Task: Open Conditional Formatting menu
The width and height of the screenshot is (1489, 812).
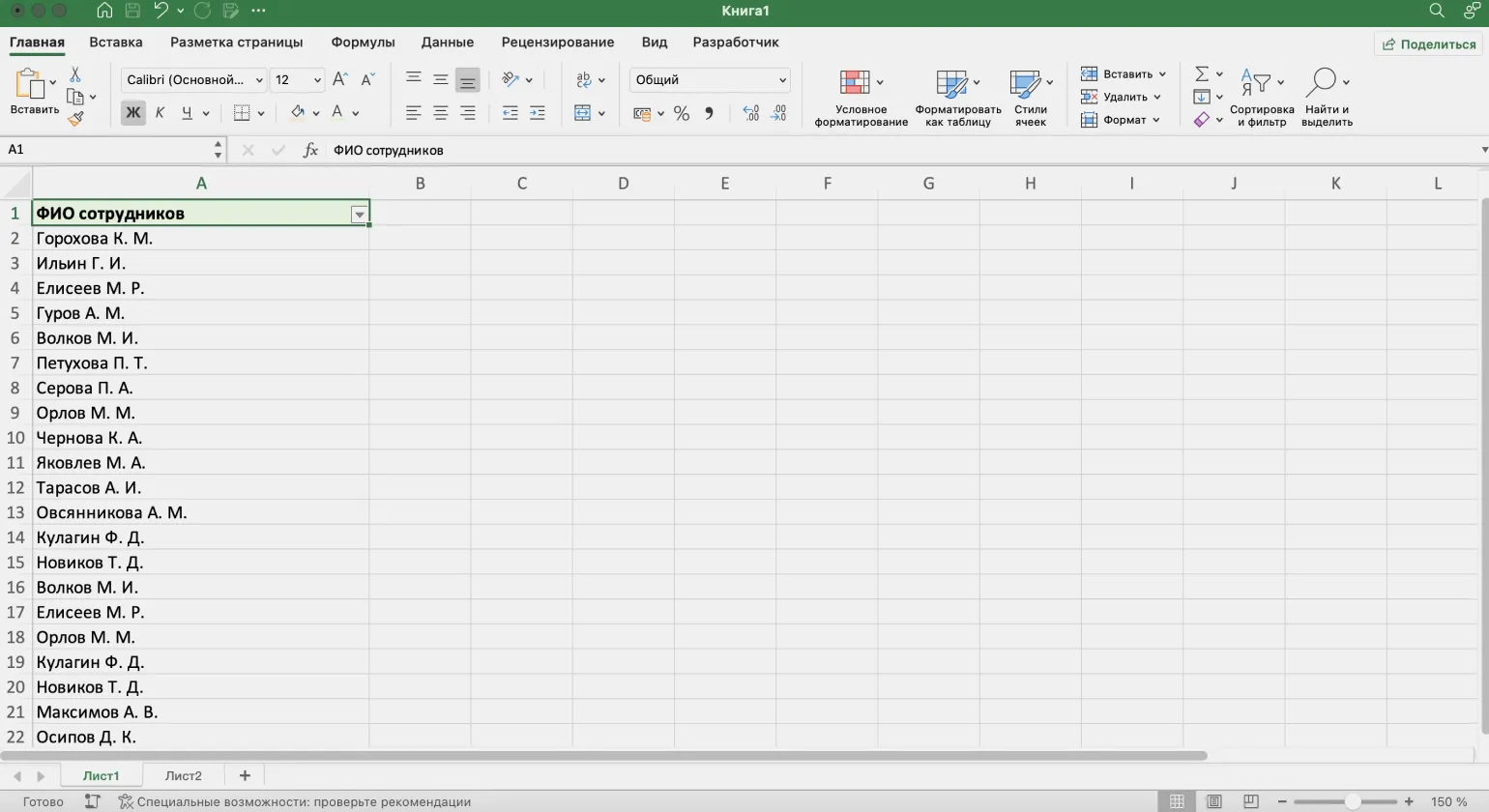Action: point(860,97)
